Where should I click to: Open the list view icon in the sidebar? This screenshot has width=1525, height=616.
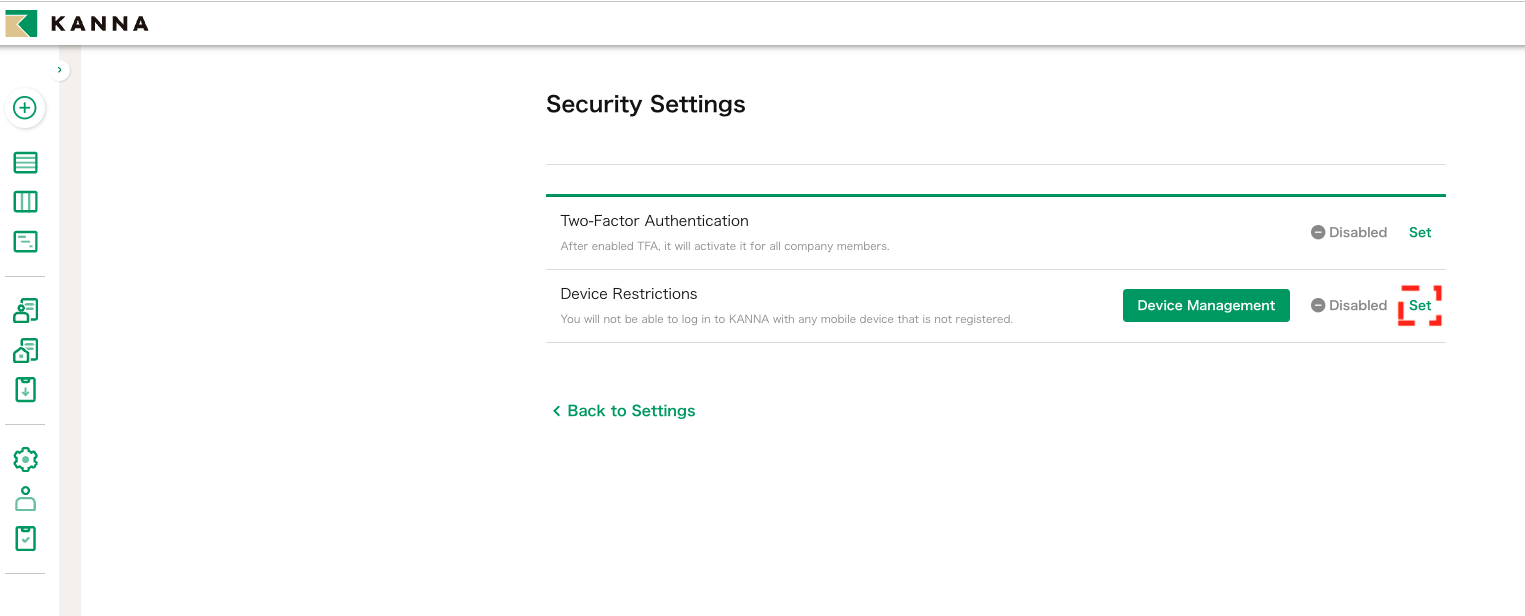tap(25, 163)
